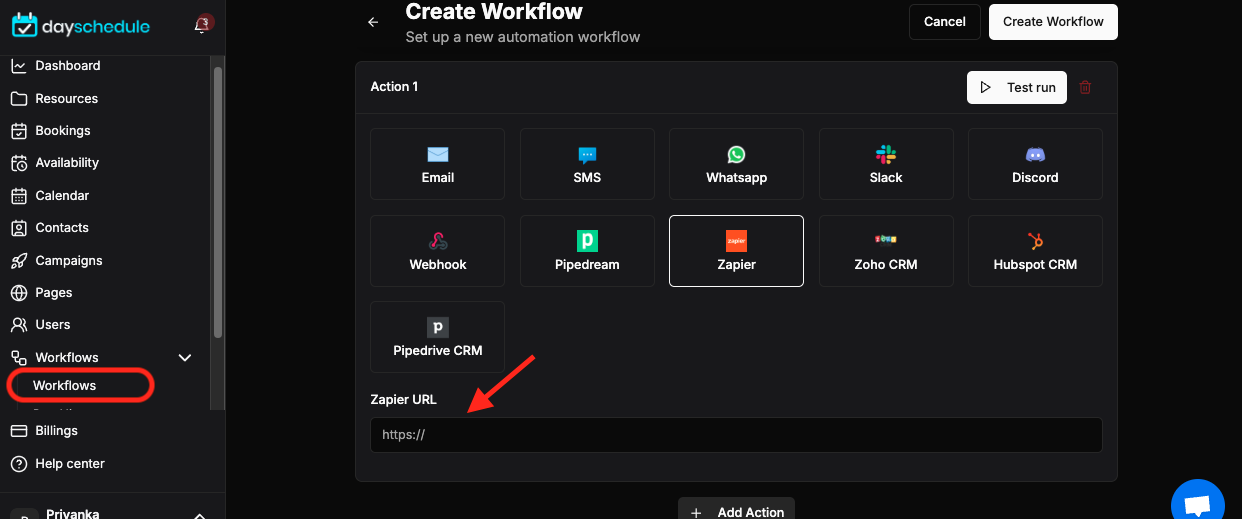Run the Test run button
This screenshot has width=1242, height=519.
click(1017, 88)
